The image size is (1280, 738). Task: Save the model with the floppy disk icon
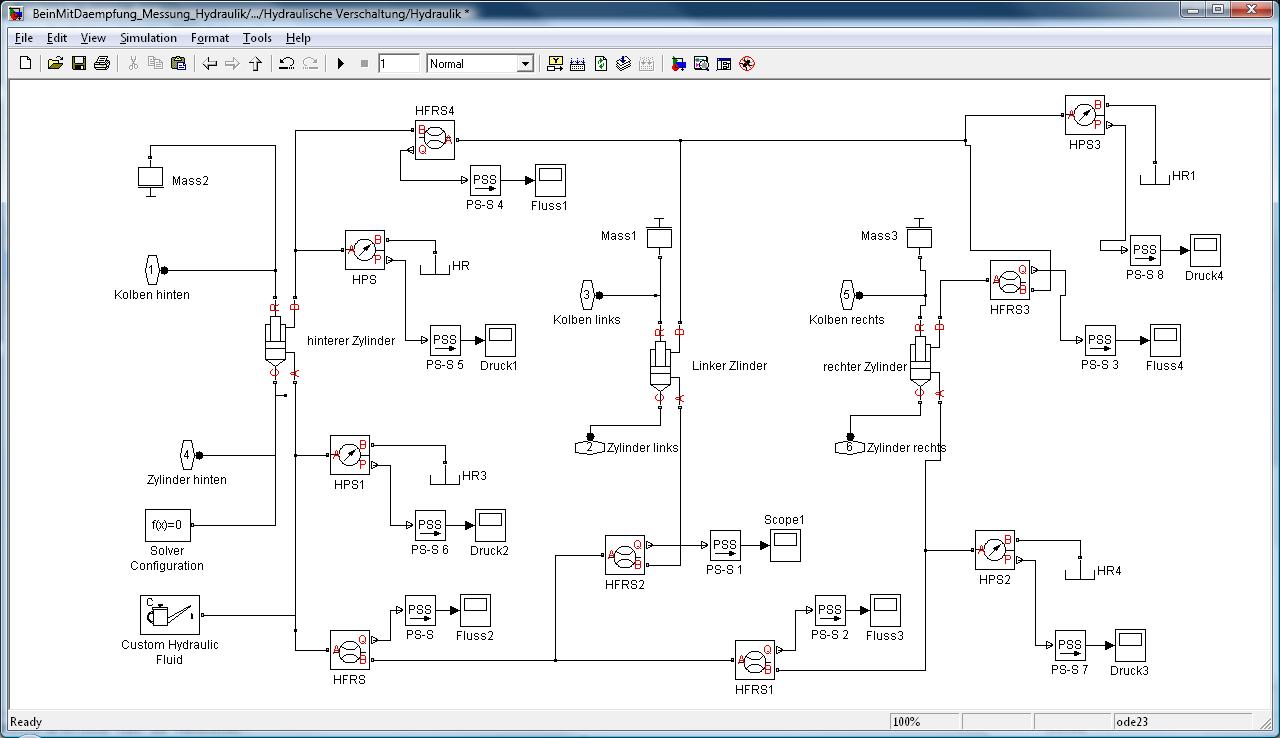[x=78, y=63]
